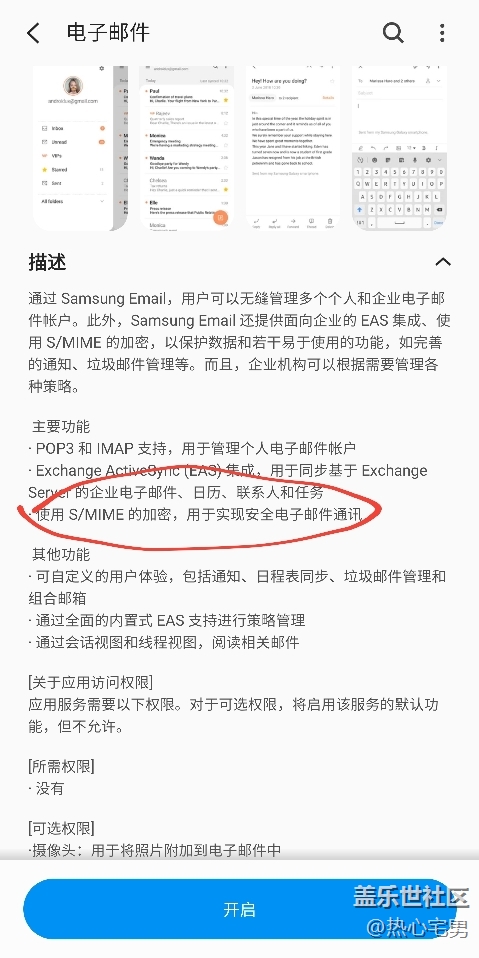479x958 pixels.
Task: Tap the circled S/MIME 的加密 line
Action: [196, 514]
